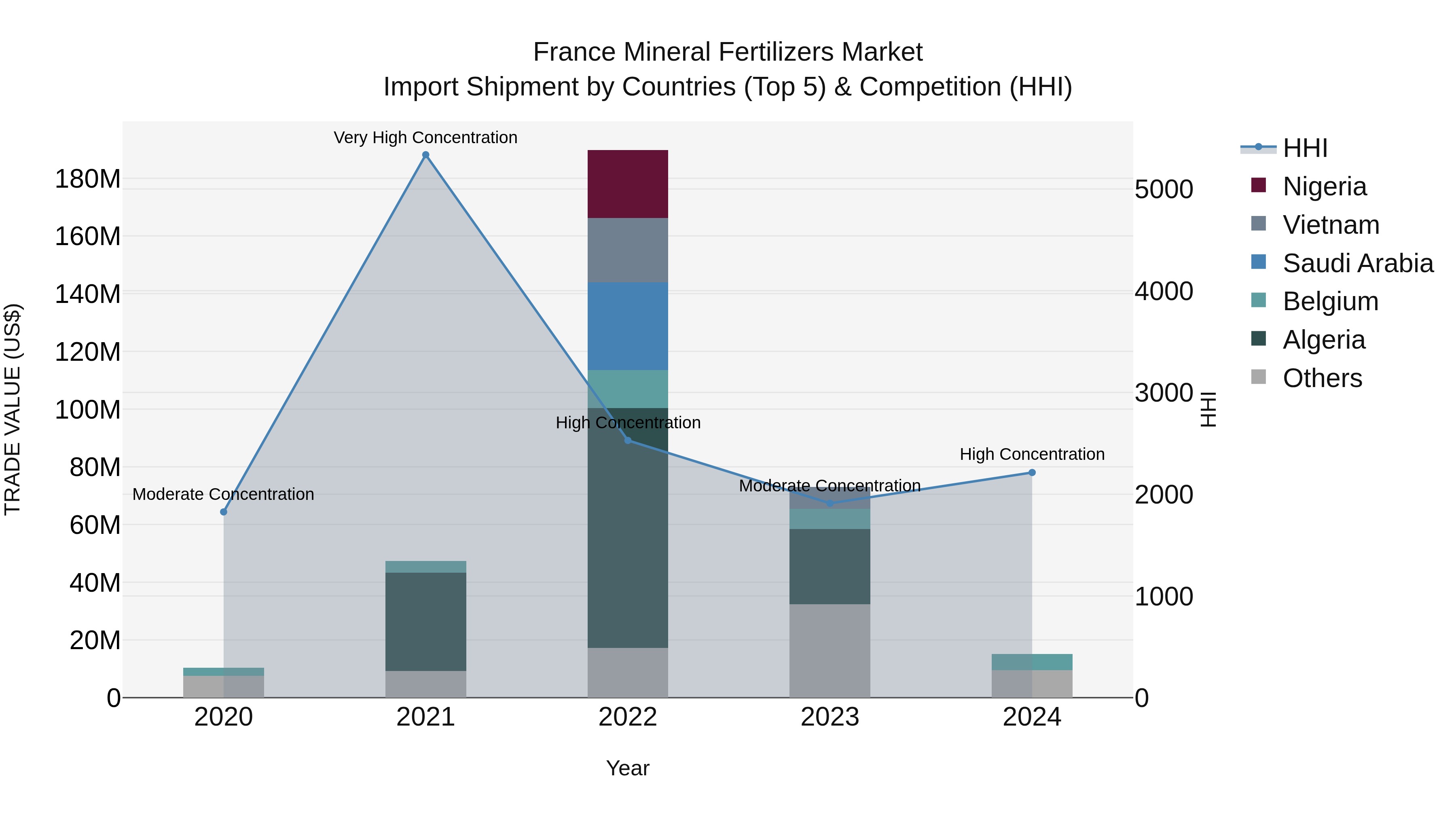
Task: Click the Others segment of the 2024 bar
Action: pos(1032,684)
